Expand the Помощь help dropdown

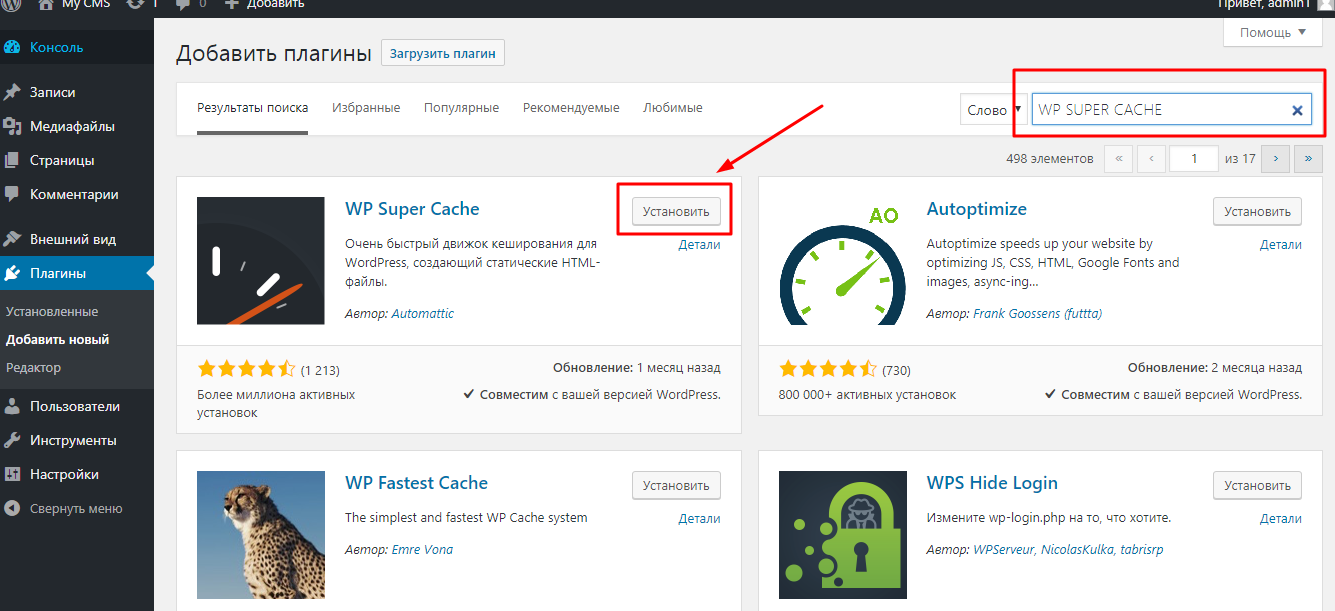(x=1273, y=33)
